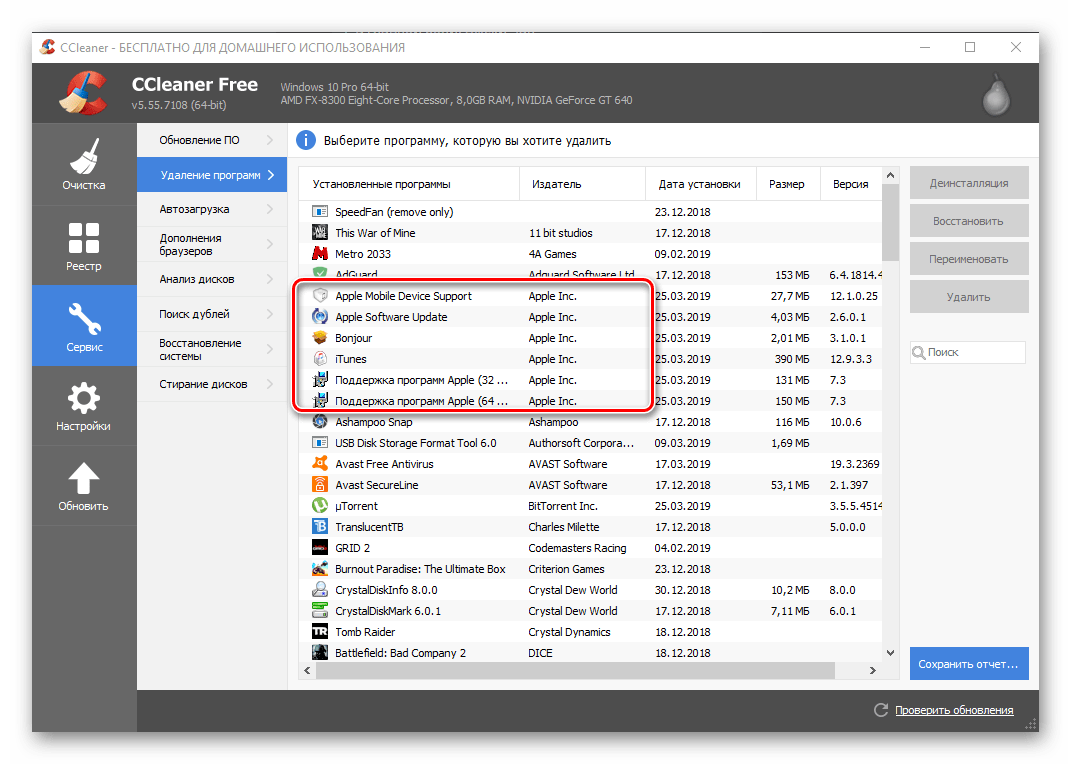This screenshot has width=1071, height=764.
Task: Click the Apple Mobile Device Support icon
Action: point(320,296)
